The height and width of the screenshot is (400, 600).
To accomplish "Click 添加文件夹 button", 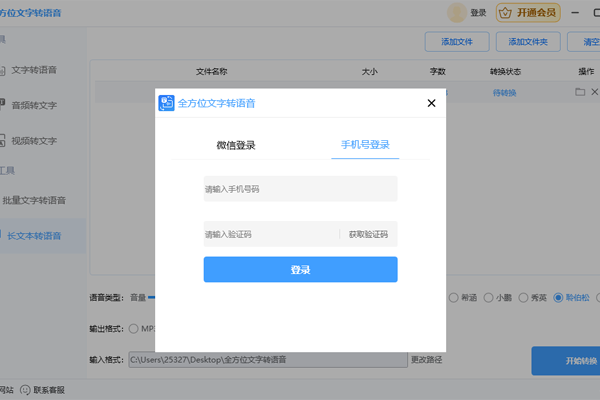I will (528, 42).
